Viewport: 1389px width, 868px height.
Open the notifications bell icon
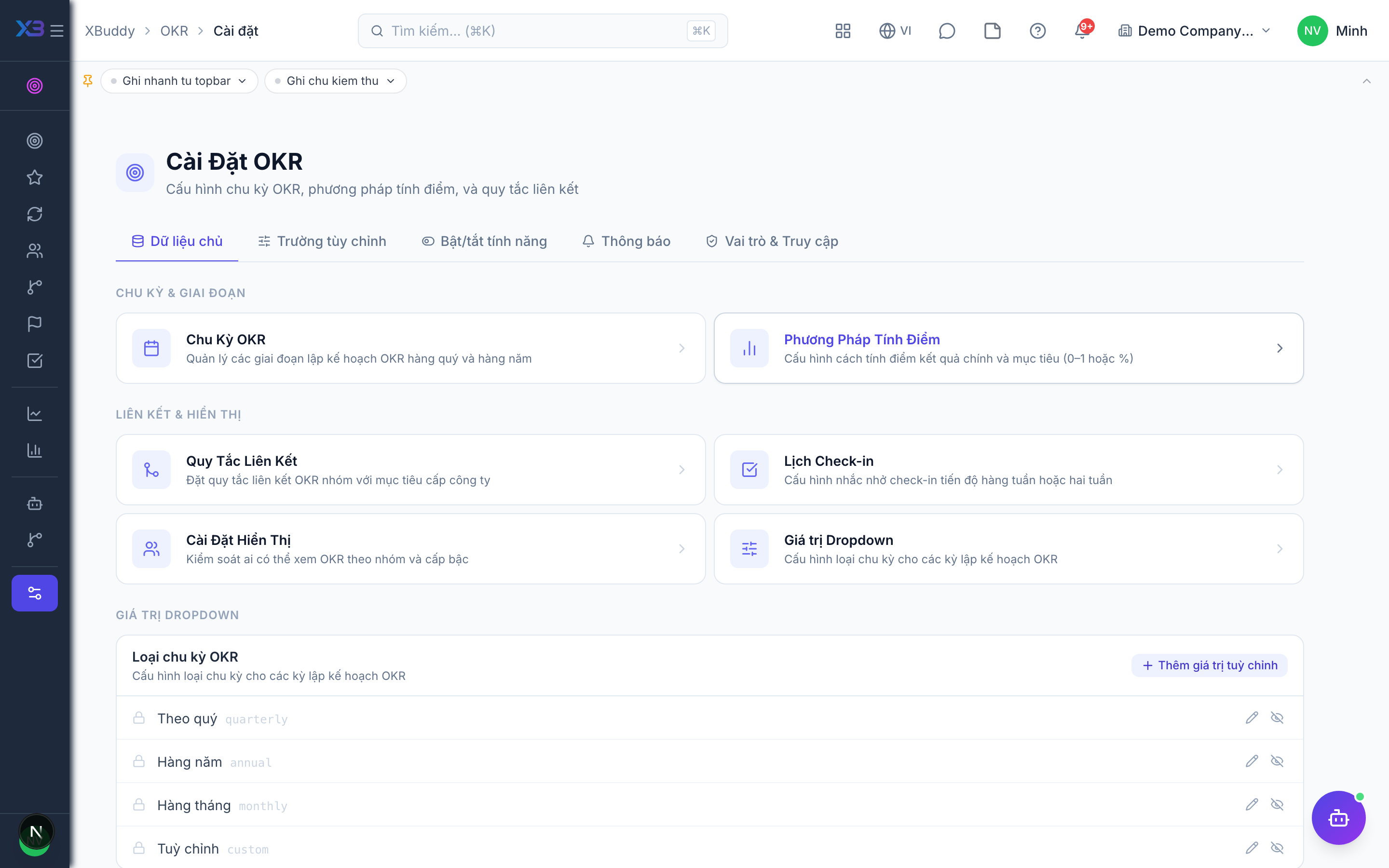(x=1082, y=31)
